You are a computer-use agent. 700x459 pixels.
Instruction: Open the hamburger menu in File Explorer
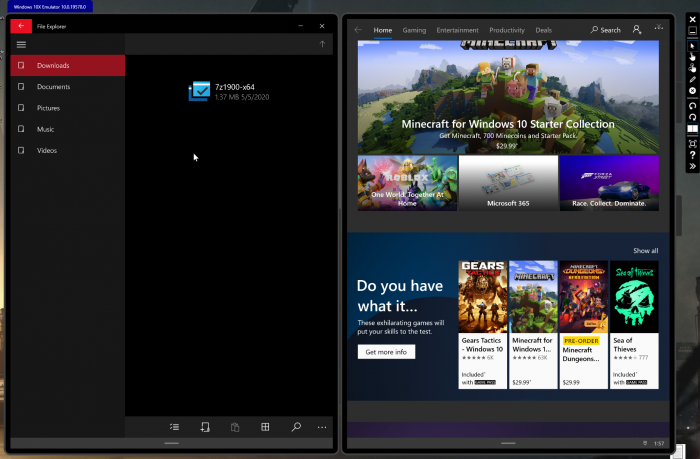pos(21,45)
